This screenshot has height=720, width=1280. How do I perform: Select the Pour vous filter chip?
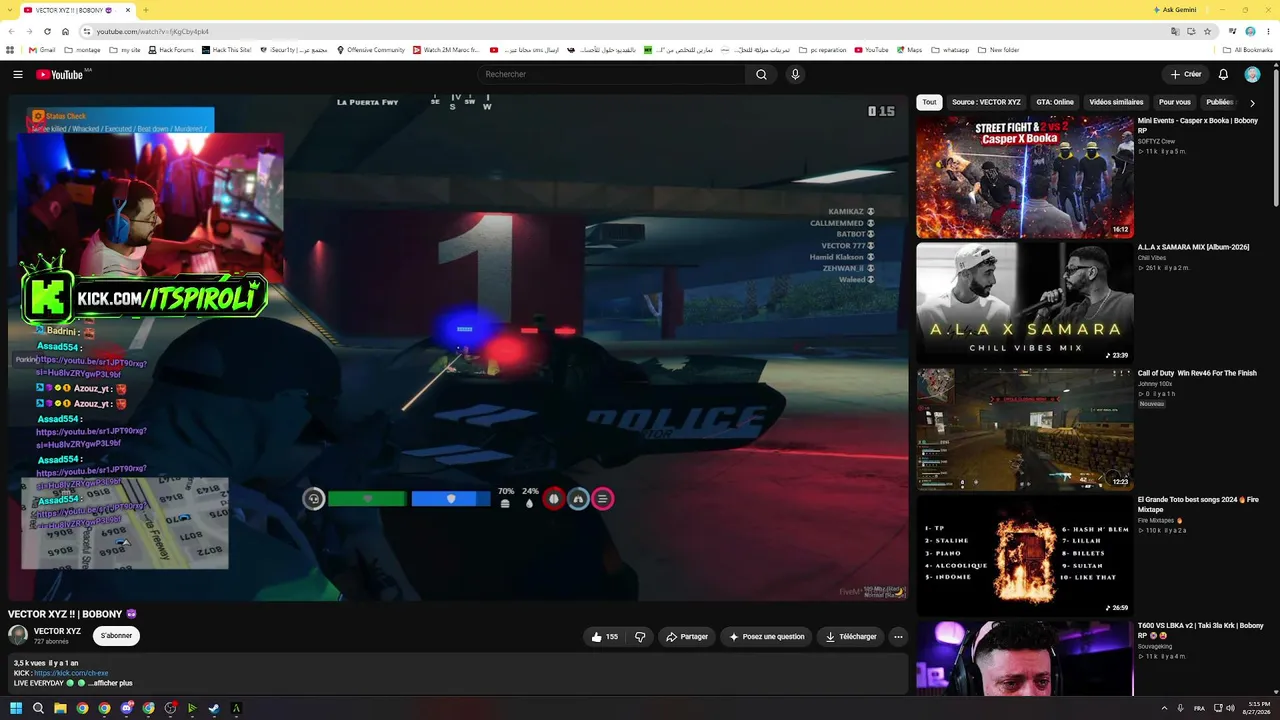point(1175,102)
